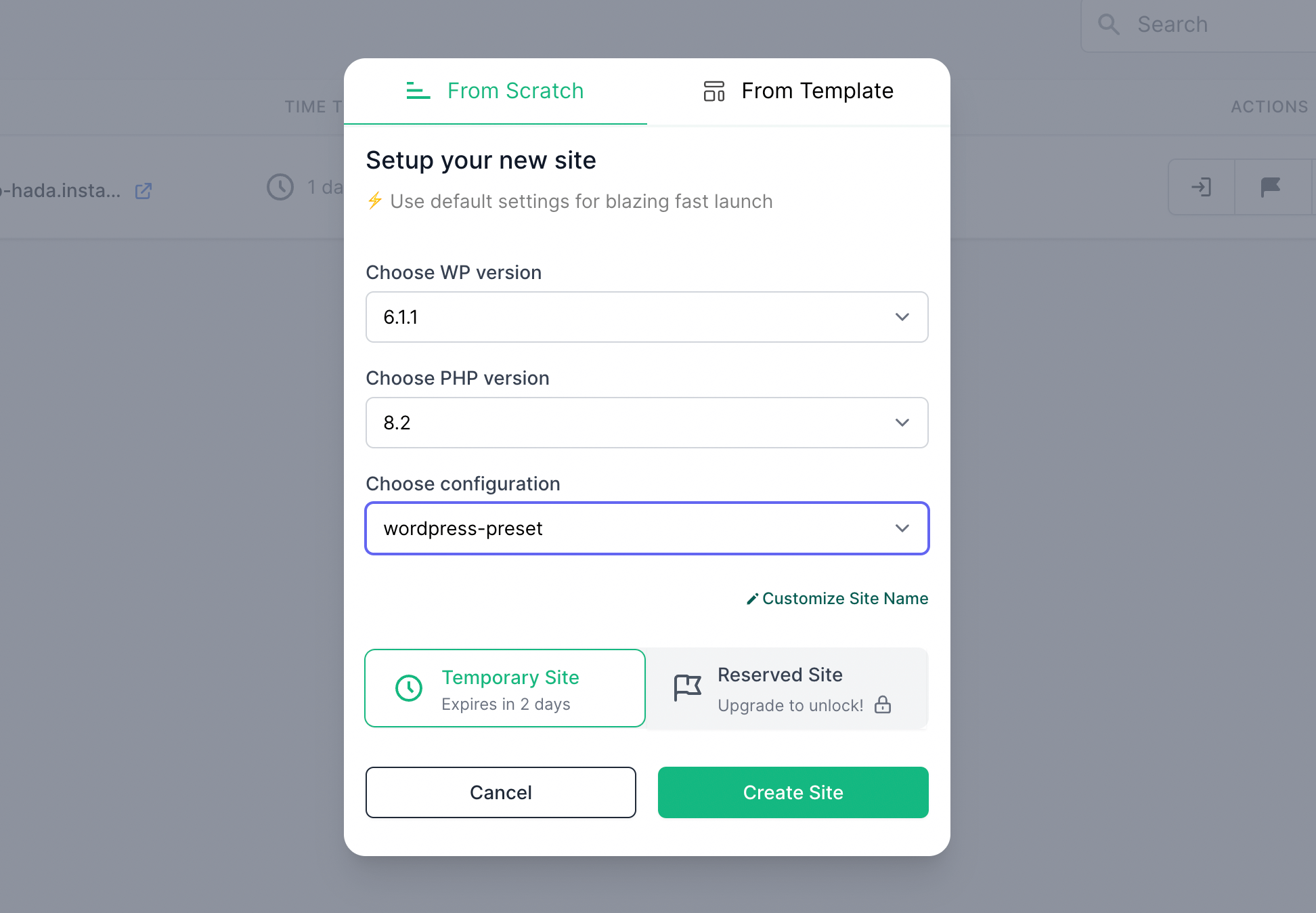Click the magic login arrow icon under Actions
The width and height of the screenshot is (1316, 913).
coord(1202,187)
